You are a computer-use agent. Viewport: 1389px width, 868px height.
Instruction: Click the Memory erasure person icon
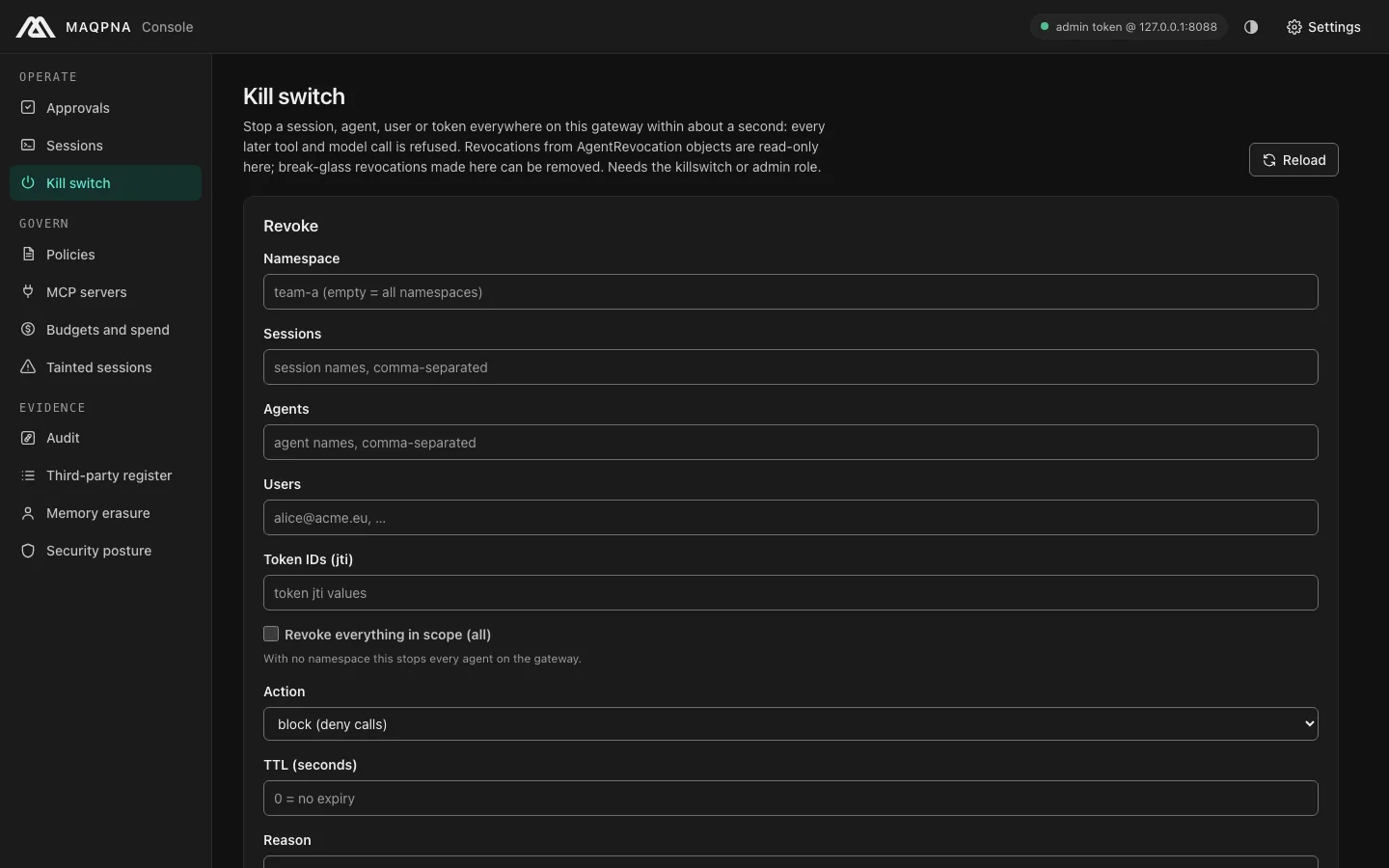point(28,512)
